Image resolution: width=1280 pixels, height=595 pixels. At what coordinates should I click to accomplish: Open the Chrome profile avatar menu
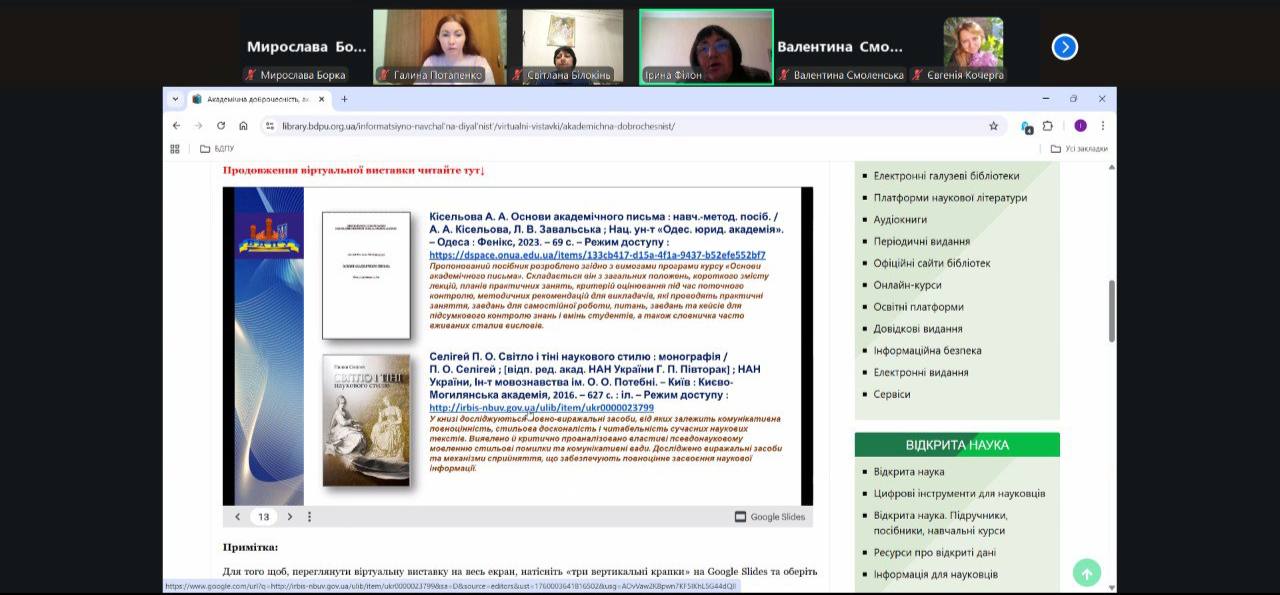[1080, 126]
